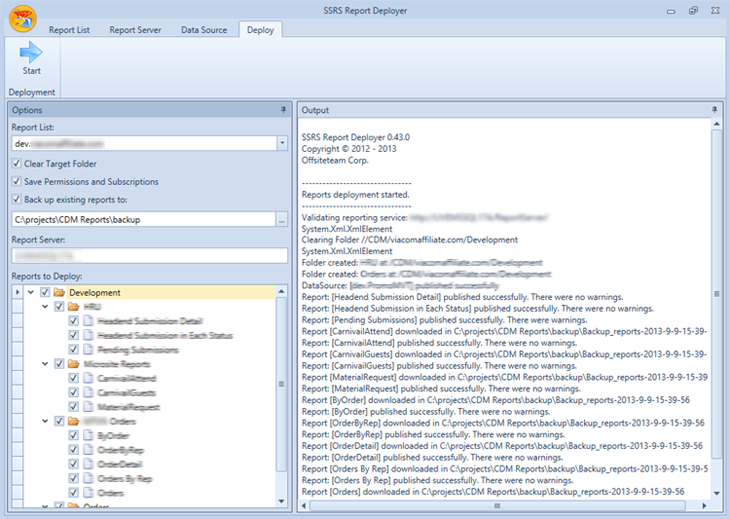Screen dimensions: 730x519
Task: Browse for backup folder with ellipsis button
Action: click(x=282, y=219)
